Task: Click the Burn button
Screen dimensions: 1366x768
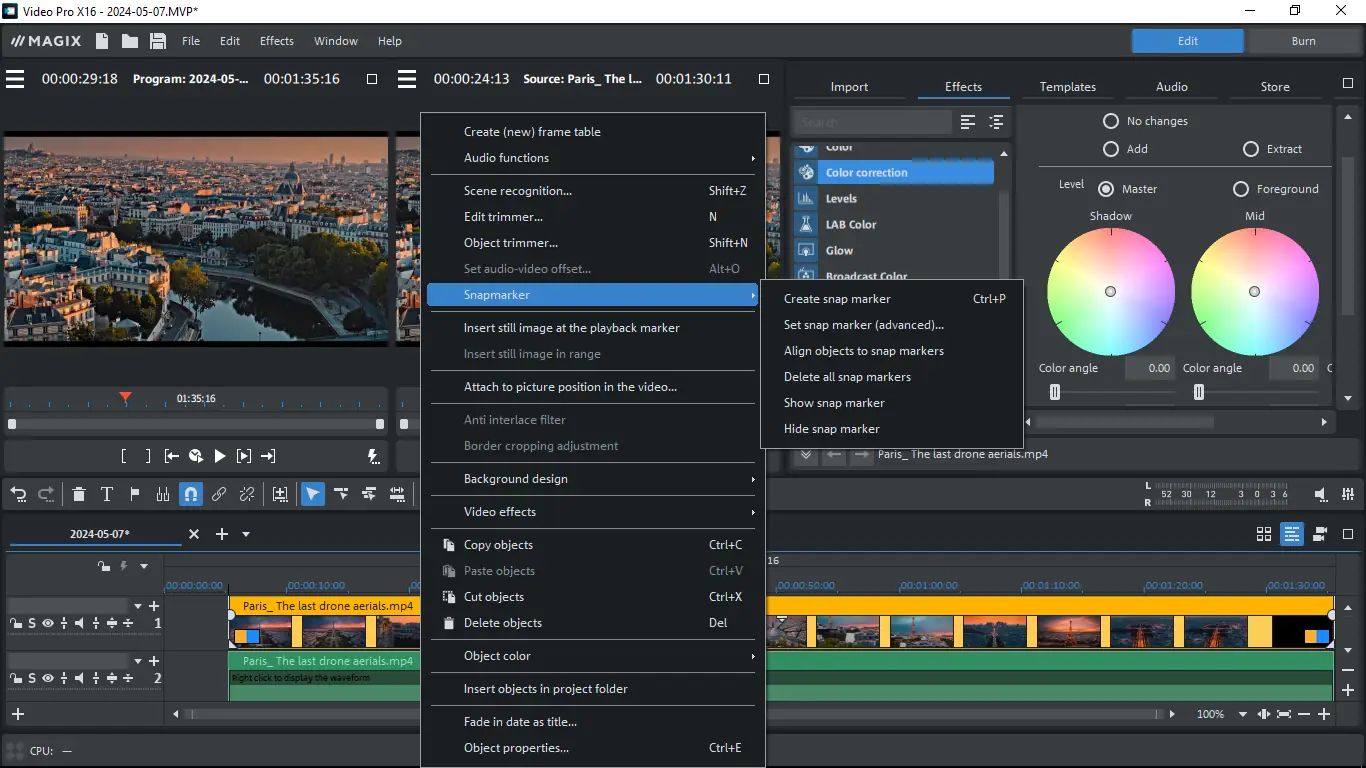Action: [x=1303, y=41]
